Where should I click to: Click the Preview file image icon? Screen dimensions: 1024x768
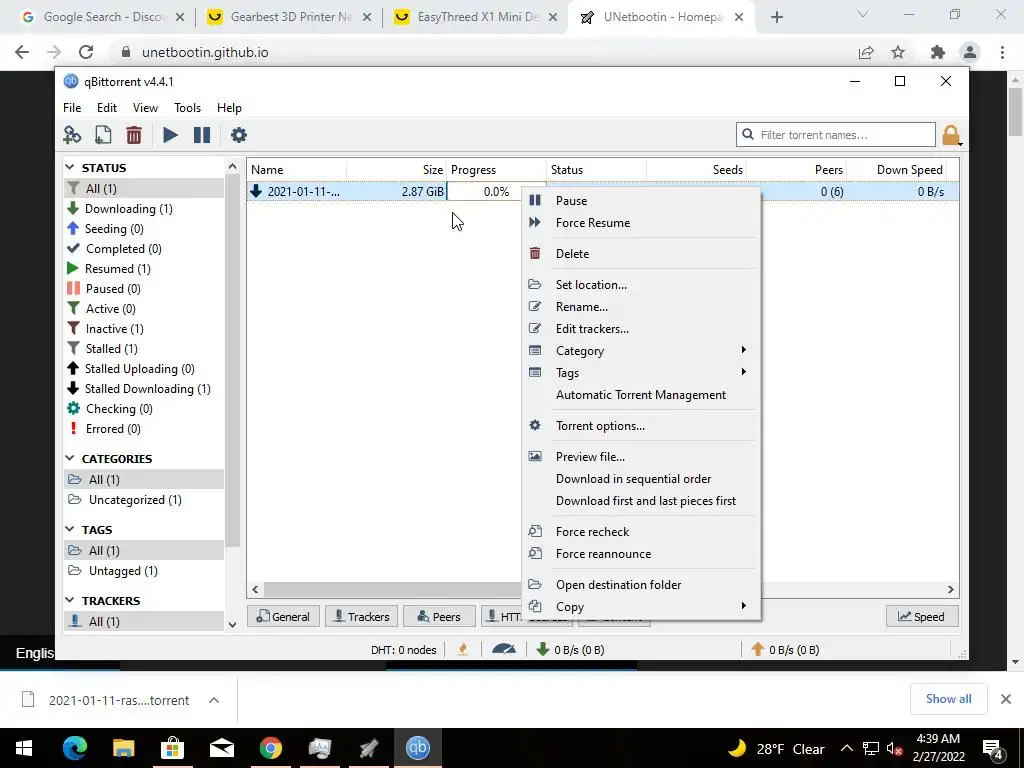coord(535,456)
